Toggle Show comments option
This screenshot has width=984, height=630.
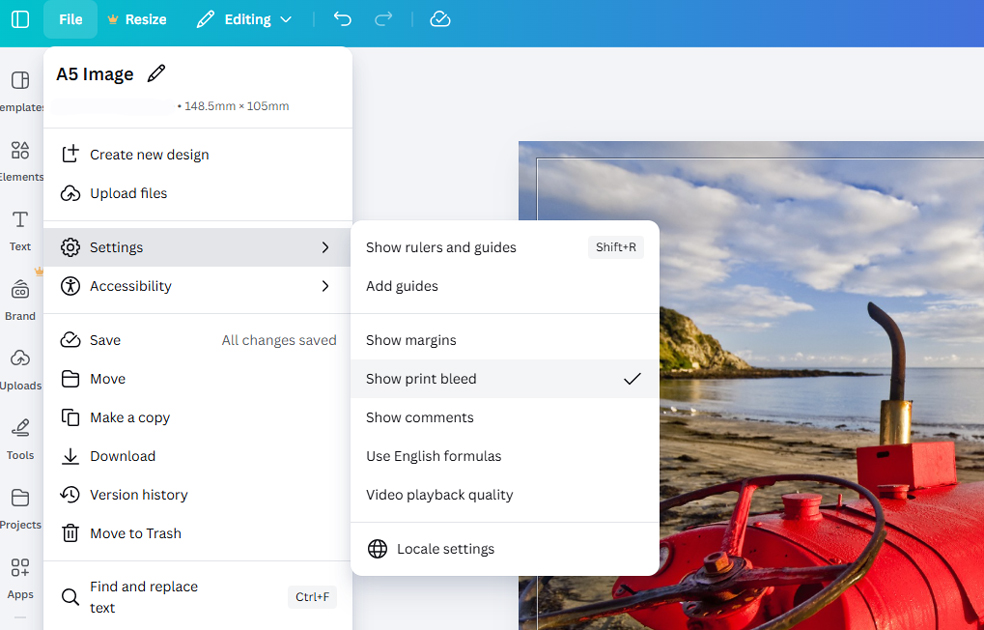505,418
